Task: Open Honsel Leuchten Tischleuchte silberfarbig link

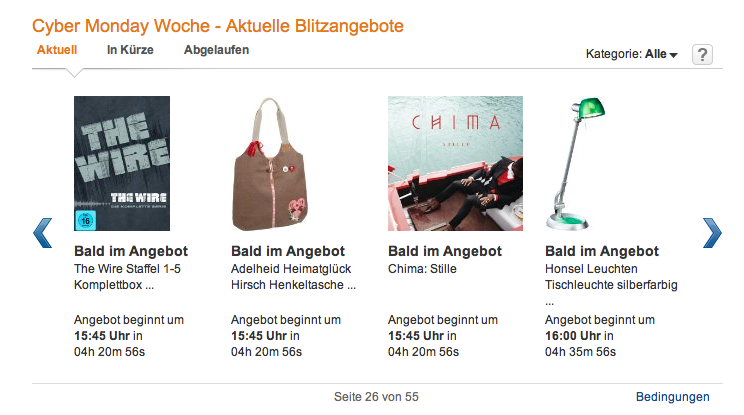Action: tap(611, 285)
